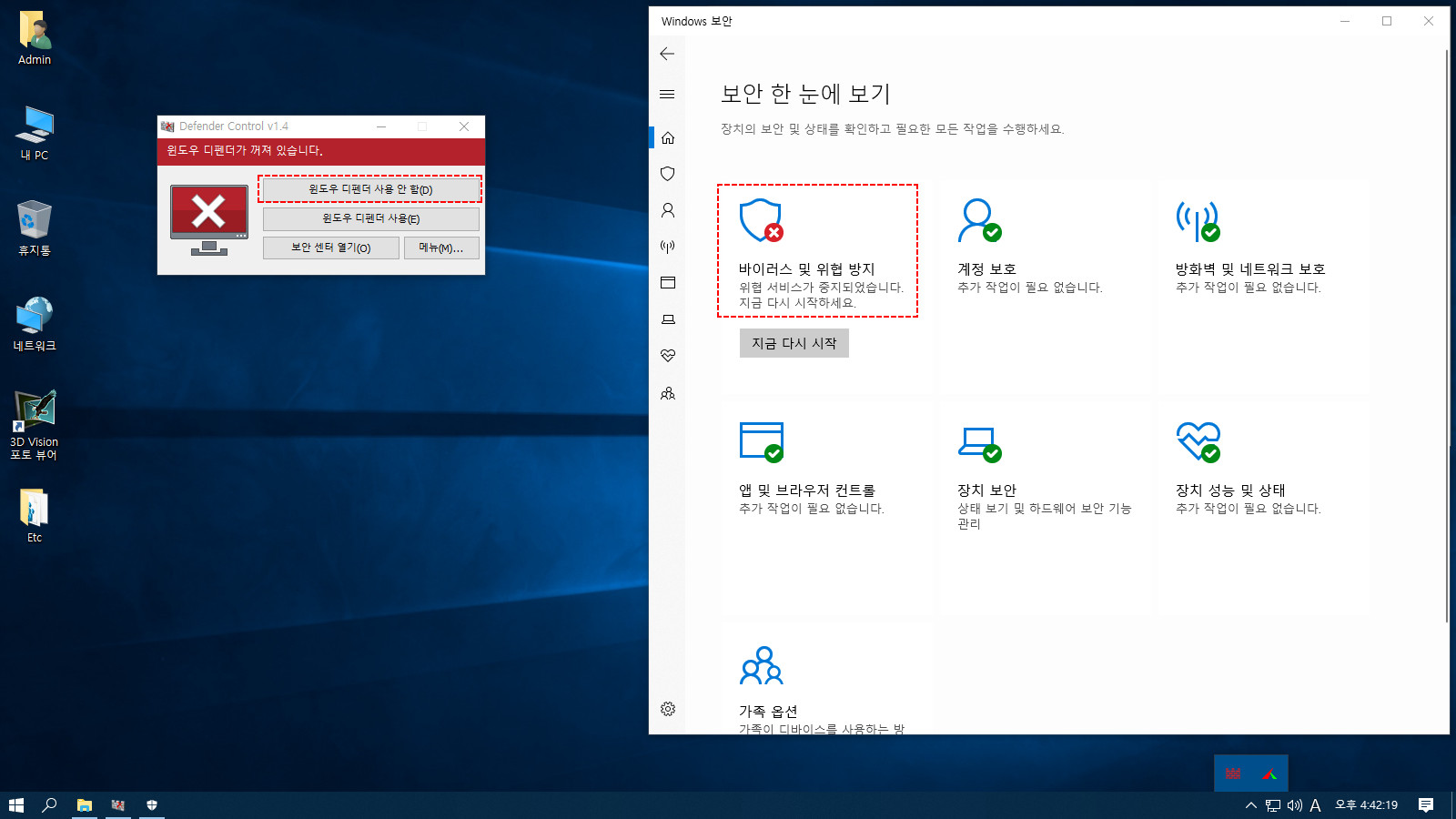Open Firewall & network sidebar antenna icon
Viewport: 1456px width, 819px height.
coord(668,247)
